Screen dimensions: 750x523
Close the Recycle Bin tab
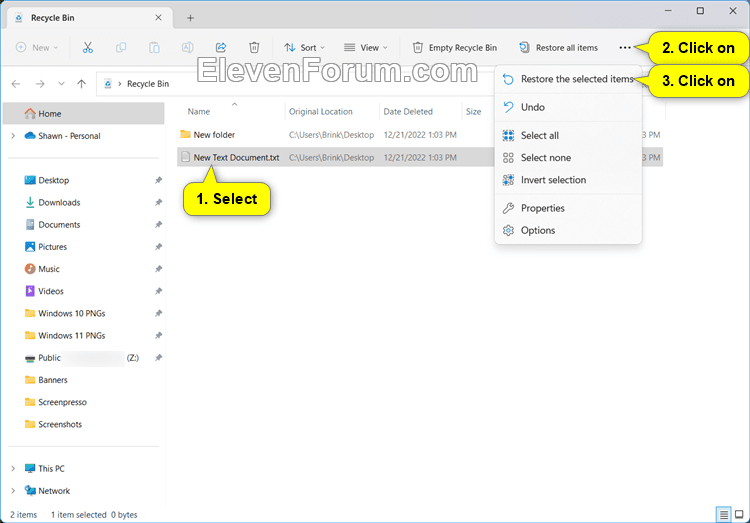coord(158,18)
